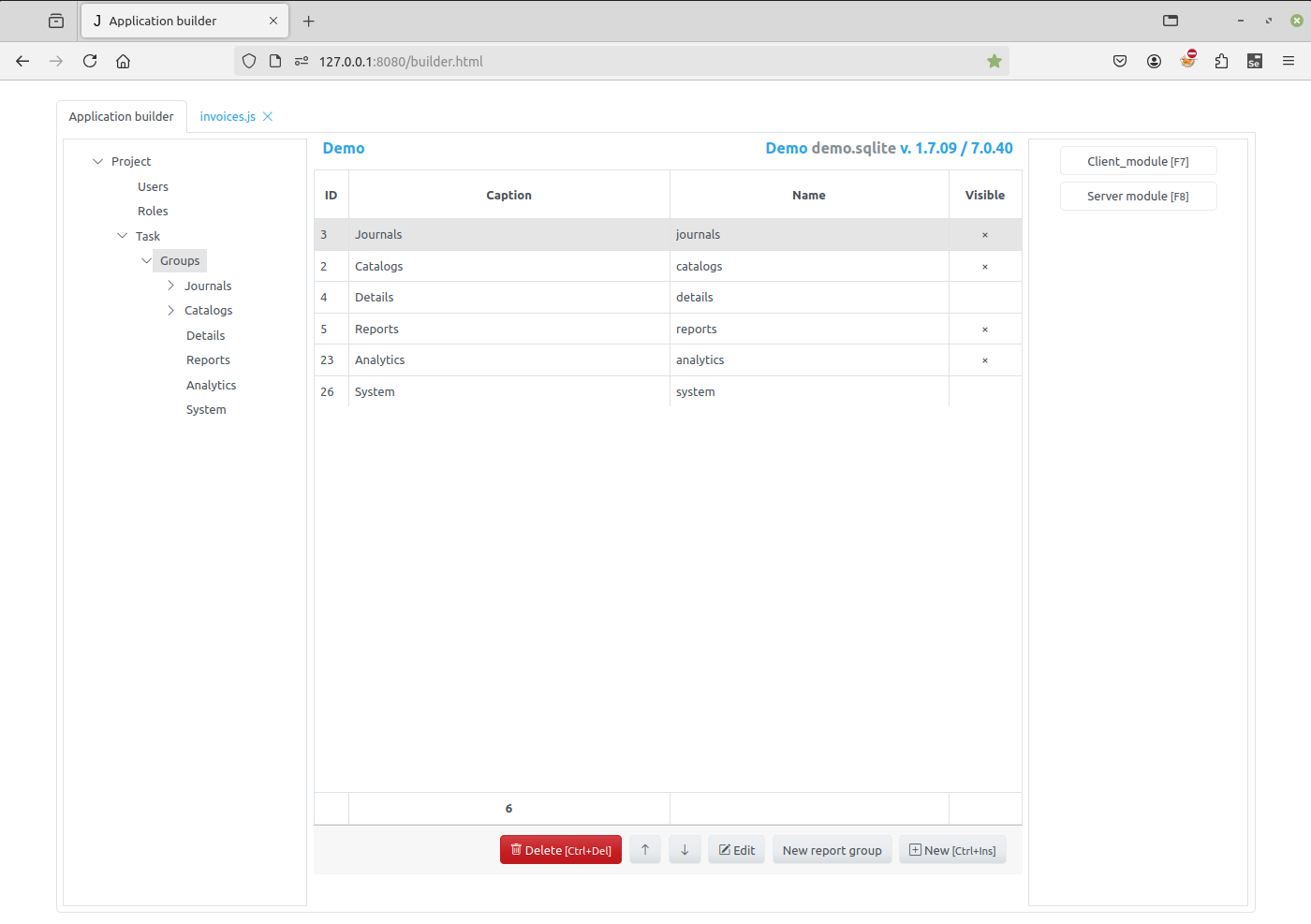Click the move down arrow button
This screenshot has height=924, width=1311.
pos(685,850)
